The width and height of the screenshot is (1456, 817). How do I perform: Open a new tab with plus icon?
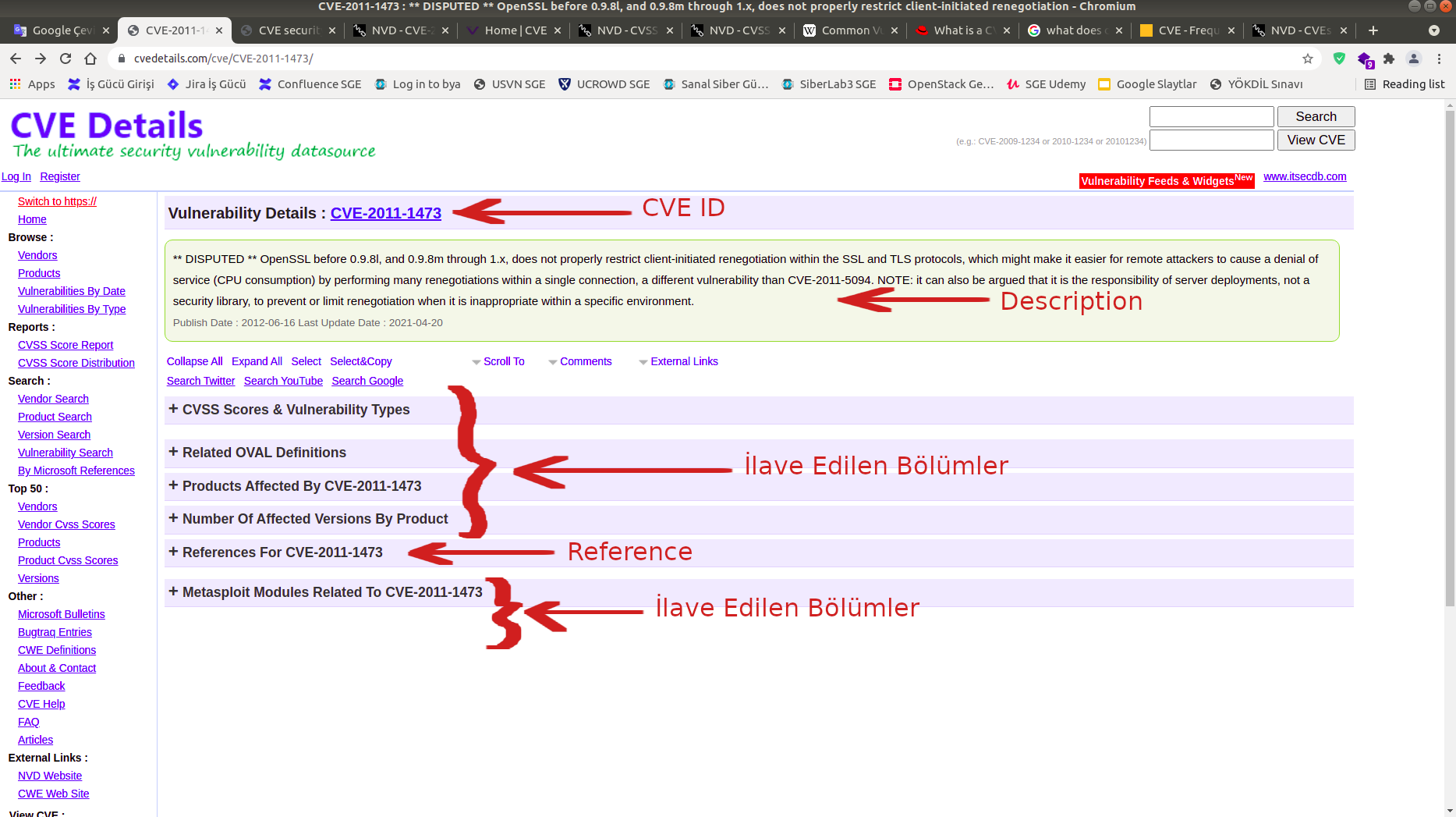point(1373,30)
